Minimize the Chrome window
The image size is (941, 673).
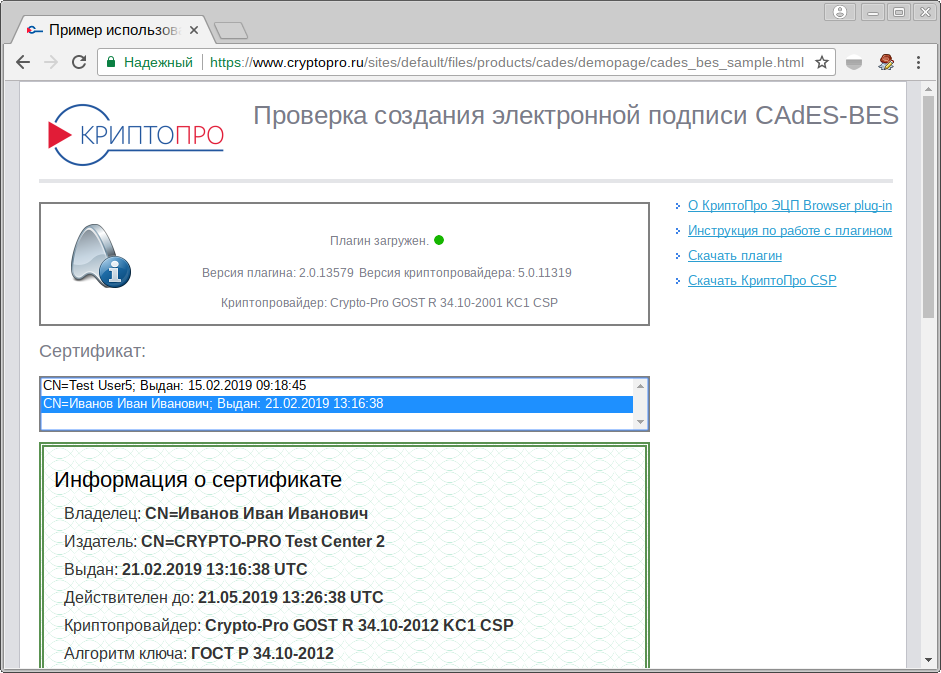coord(873,12)
